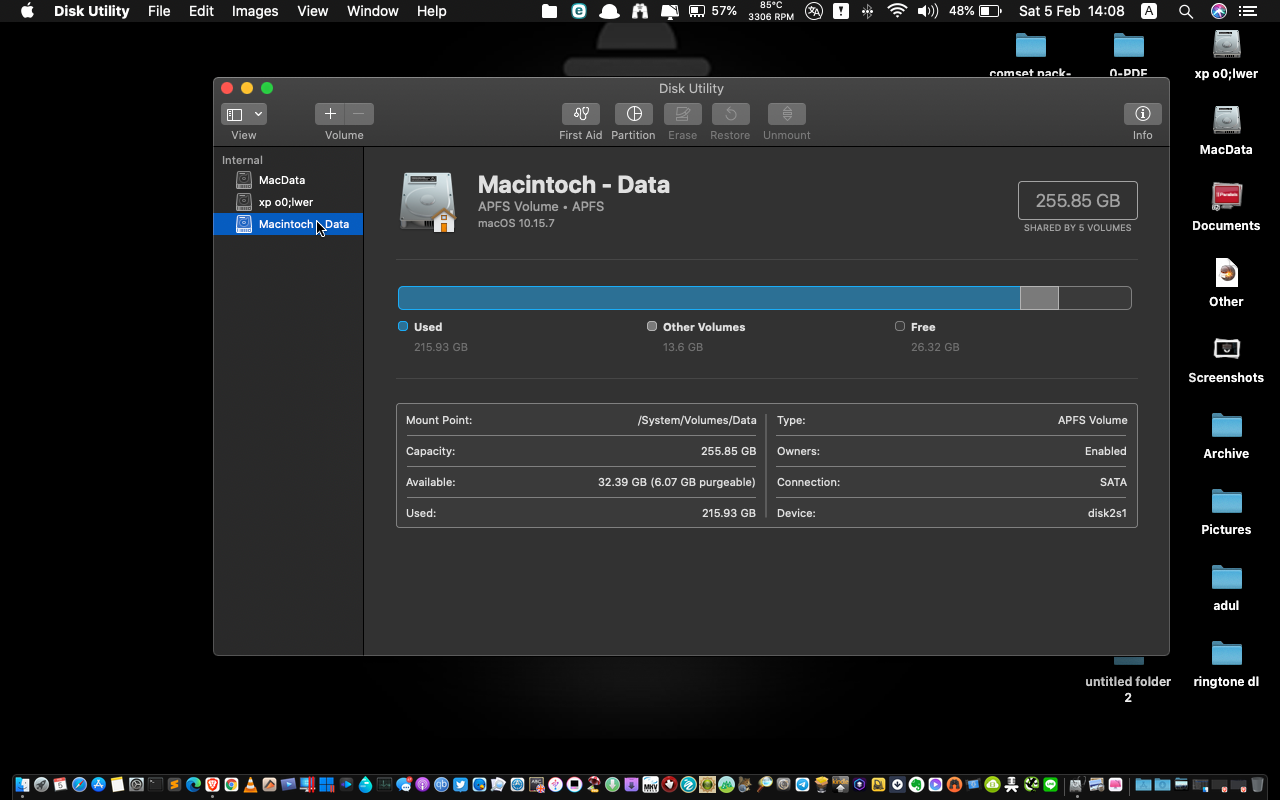
Task: Open the Disk Utility app menu
Action: coord(92,11)
